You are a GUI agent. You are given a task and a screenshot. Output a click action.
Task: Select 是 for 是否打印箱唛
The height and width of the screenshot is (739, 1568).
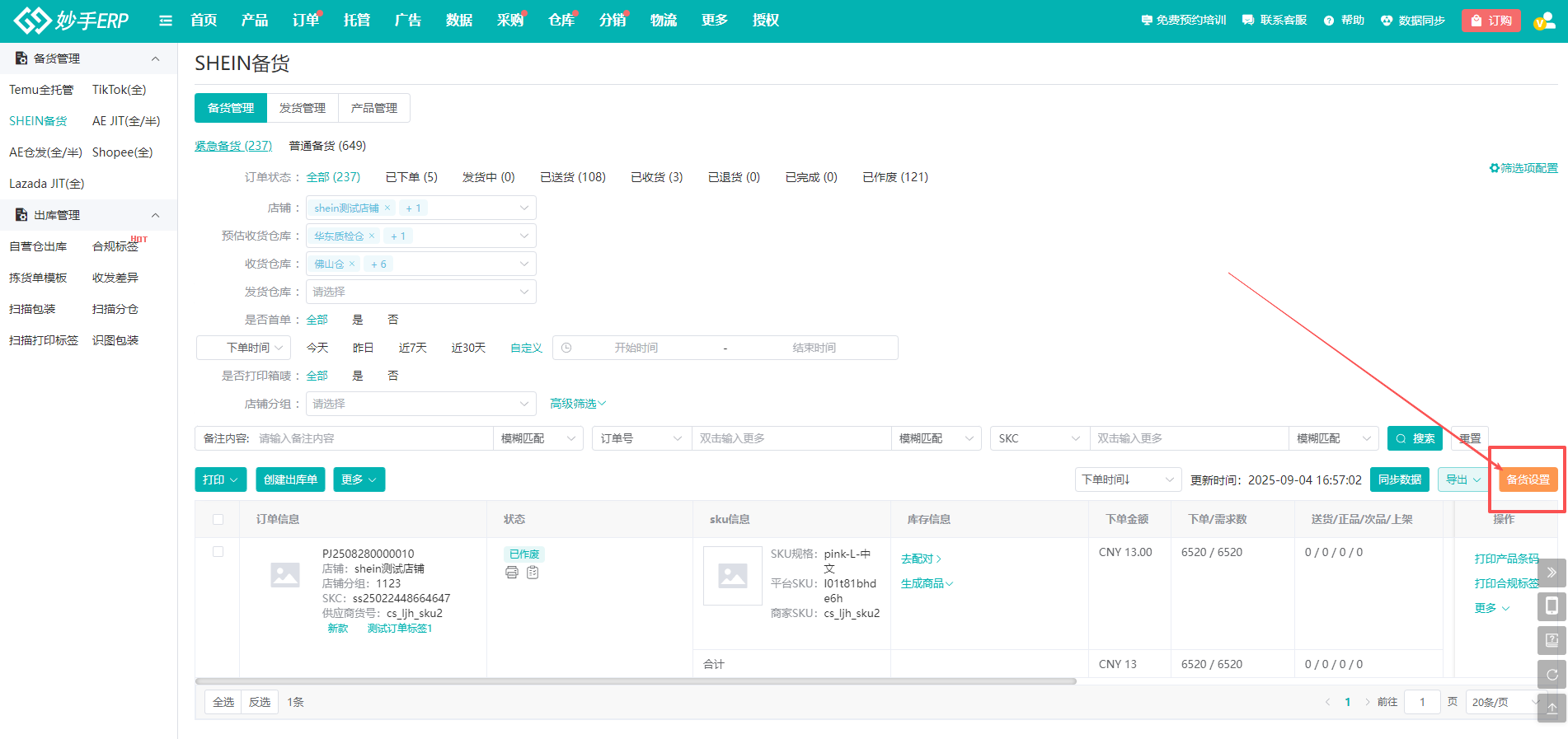point(358,376)
